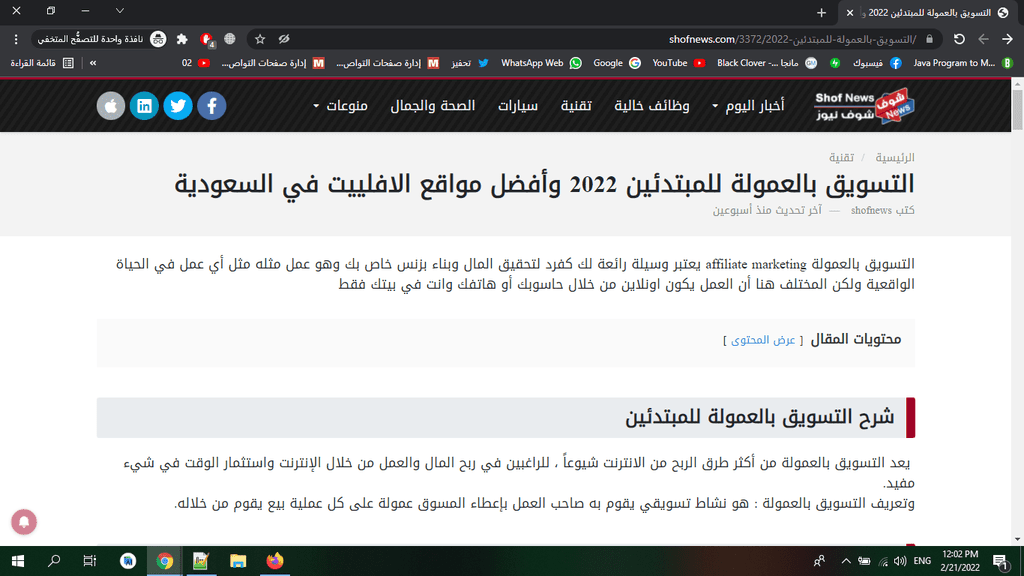Open the Windows notification center

pyautogui.click(x=1000, y=562)
